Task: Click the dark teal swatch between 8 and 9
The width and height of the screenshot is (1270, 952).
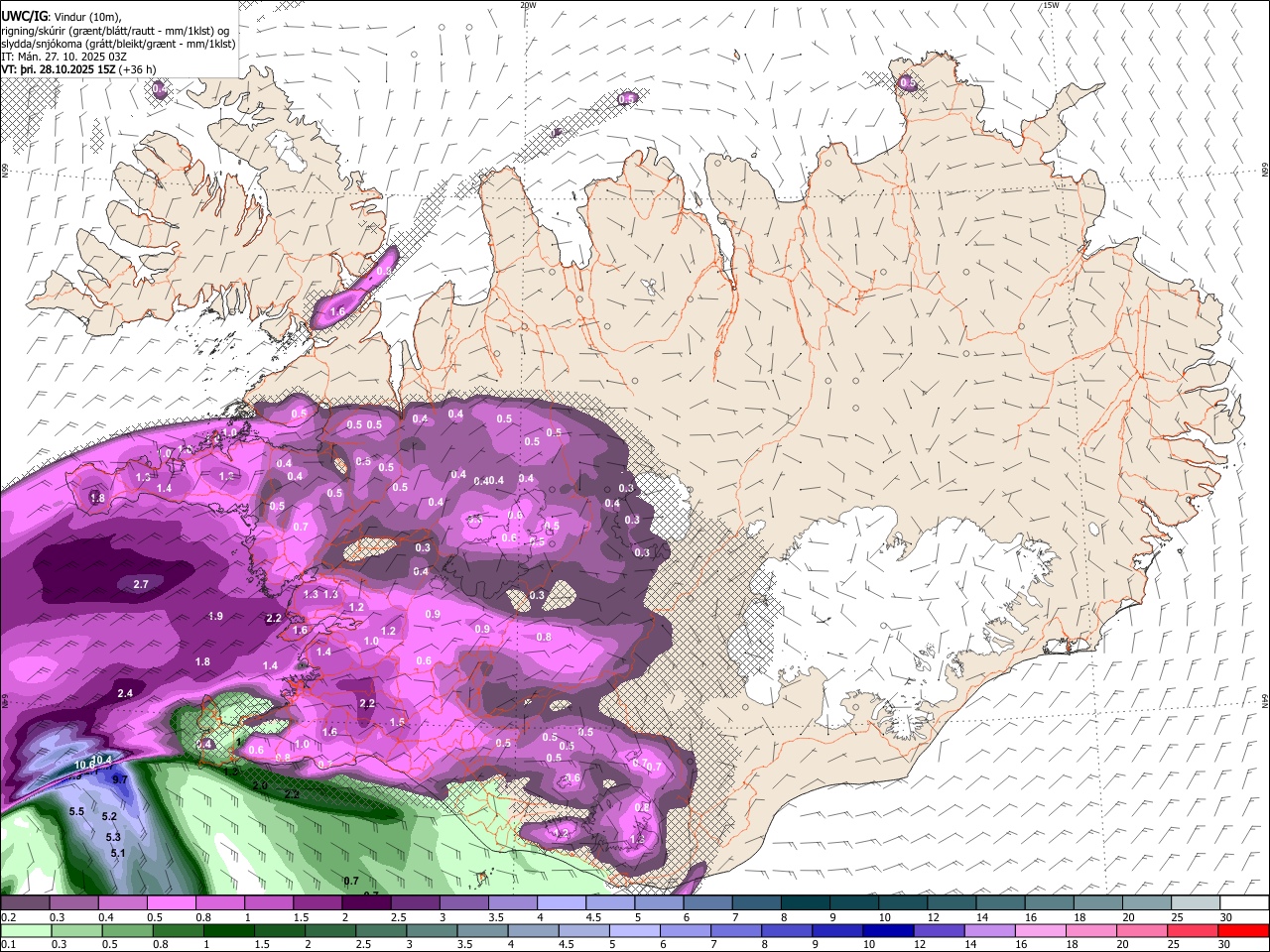Action: (x=806, y=903)
